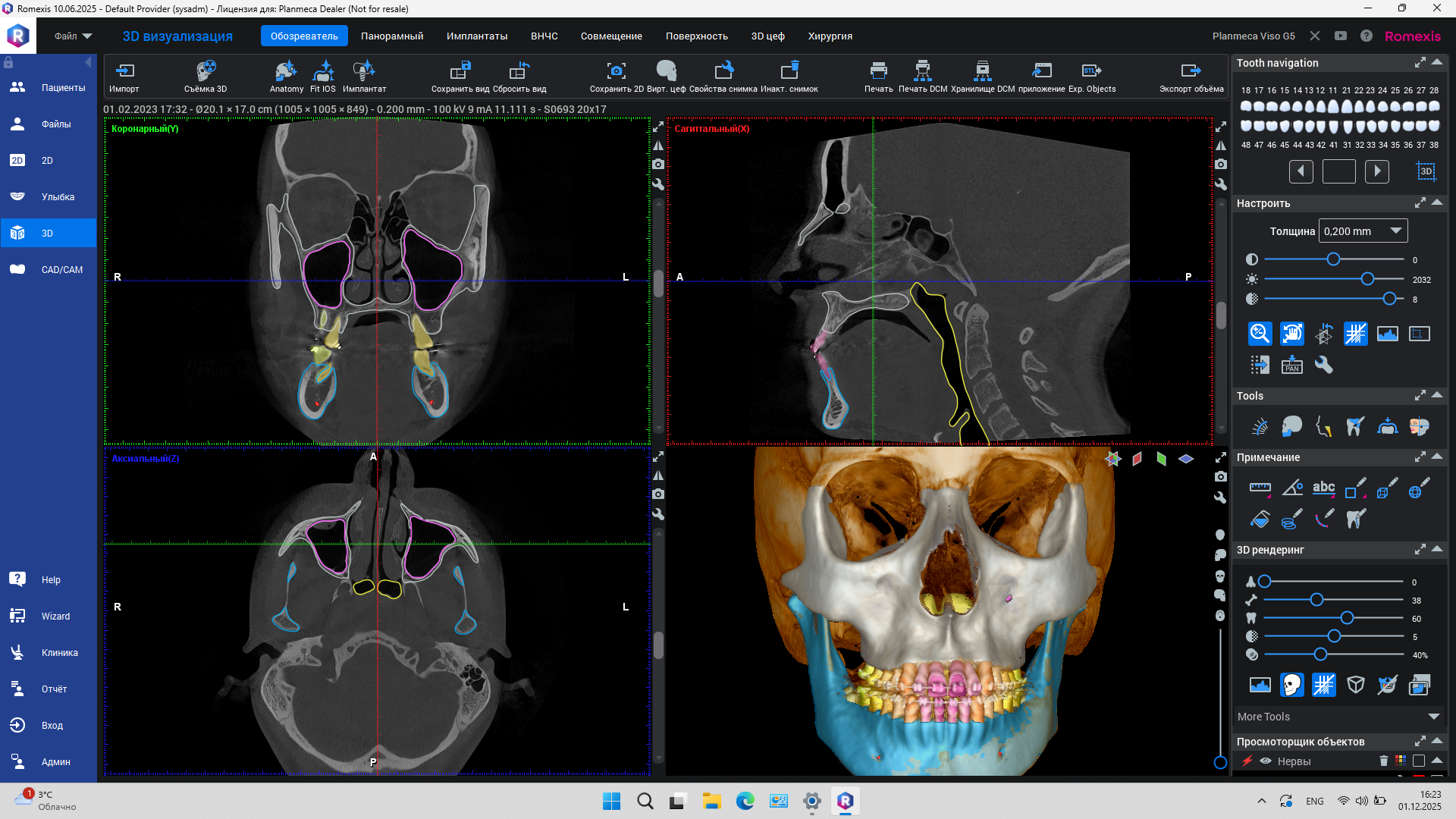Click the Печать DCM printer icon
The height and width of the screenshot is (819, 1456).
[922, 71]
